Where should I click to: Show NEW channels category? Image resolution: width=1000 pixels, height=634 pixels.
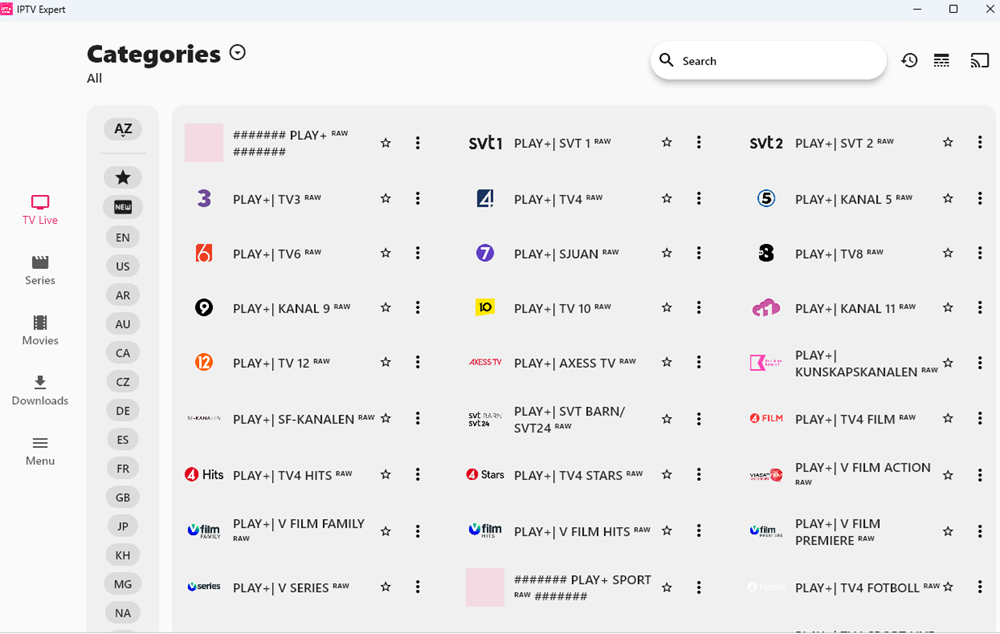123,207
